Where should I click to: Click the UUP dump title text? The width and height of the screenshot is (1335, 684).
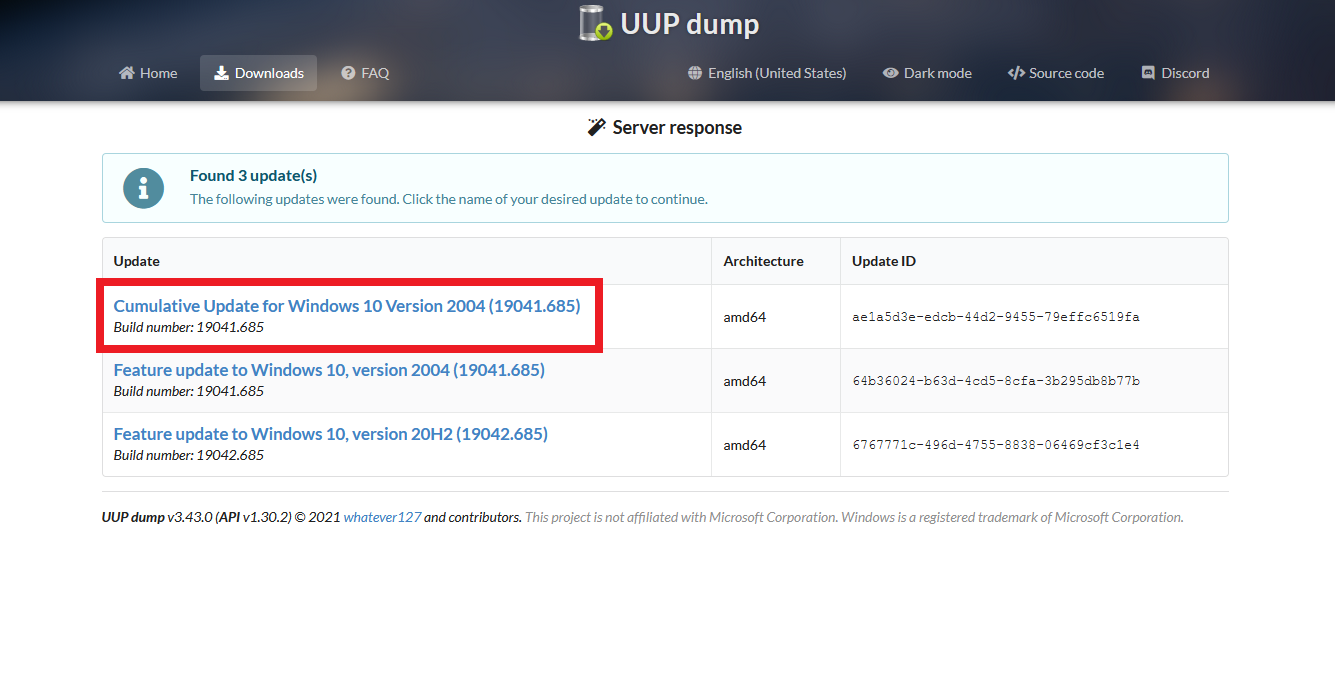pyautogui.click(x=690, y=24)
